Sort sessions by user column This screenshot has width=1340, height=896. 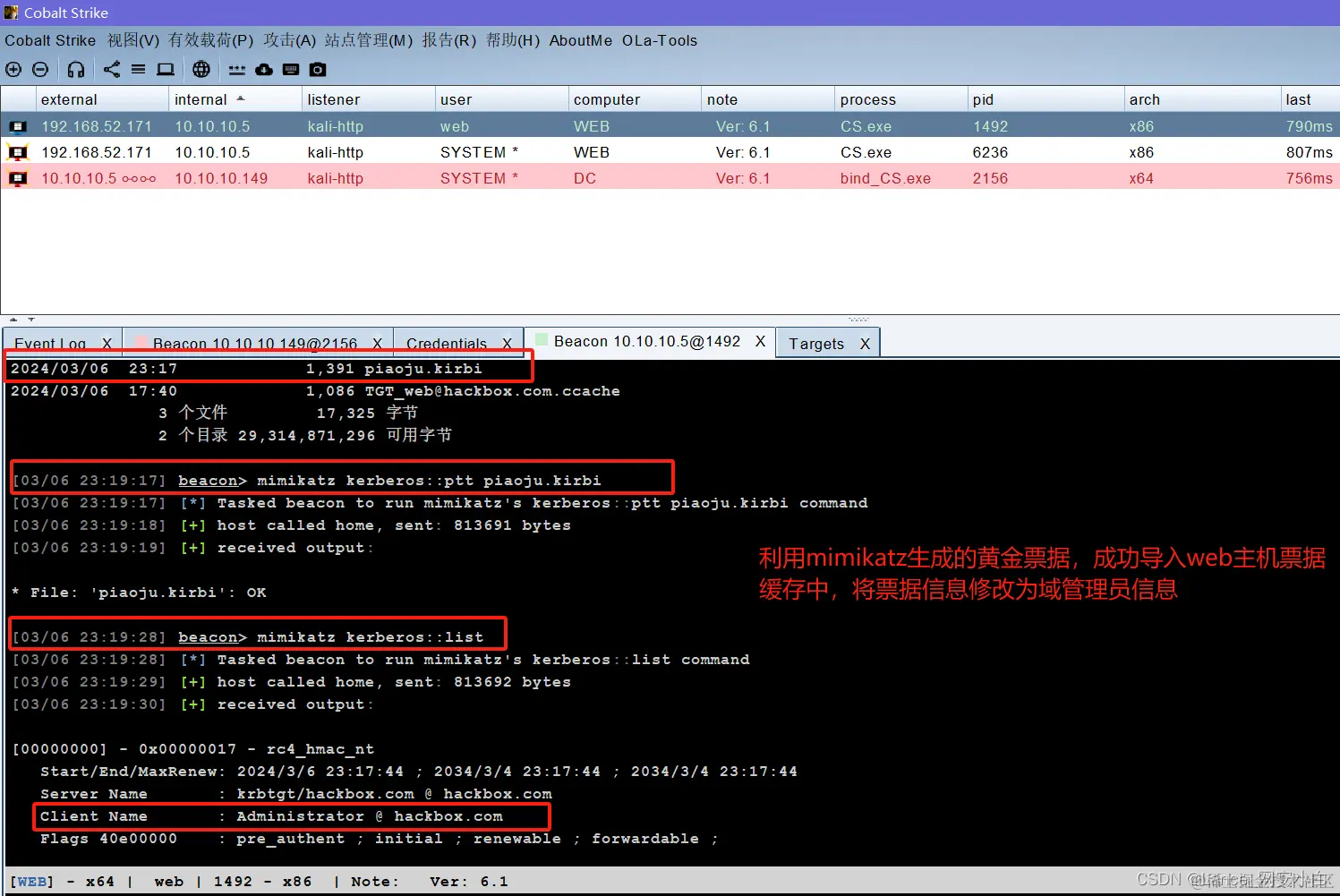501,99
